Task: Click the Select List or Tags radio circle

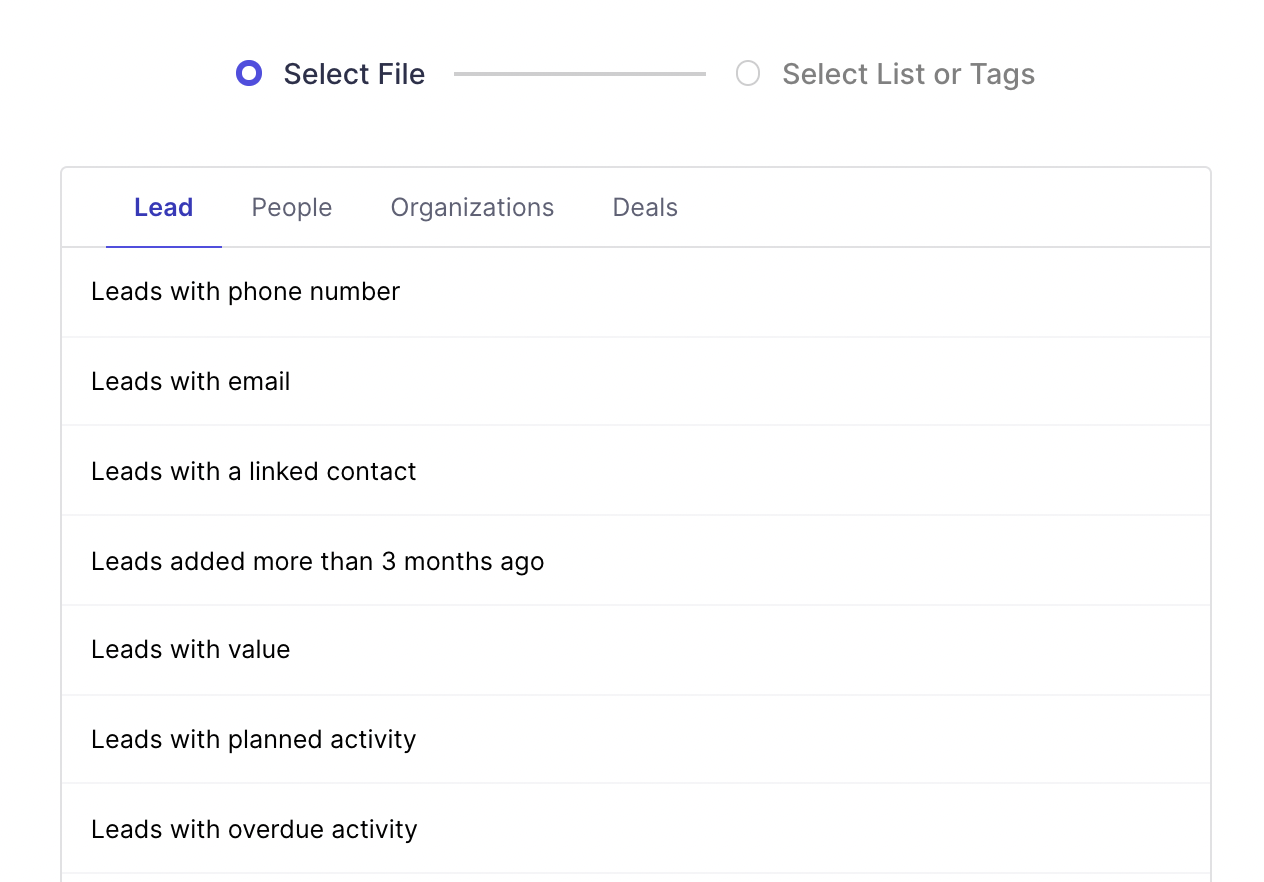Action: [x=748, y=73]
